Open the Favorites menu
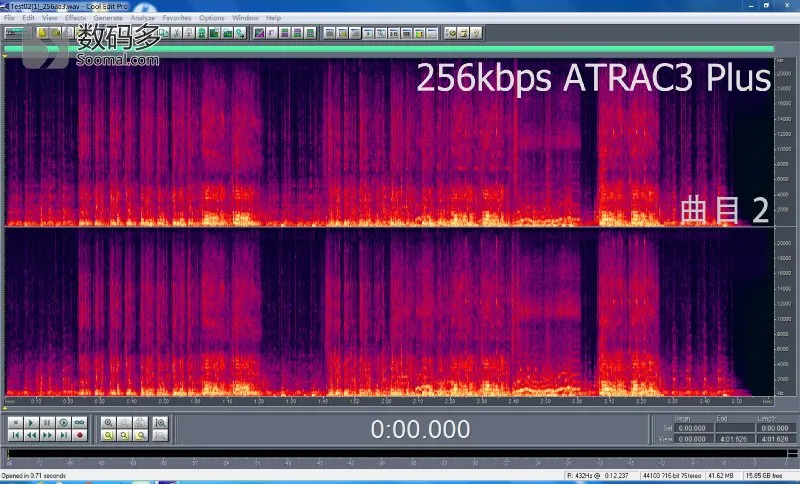The width and height of the screenshot is (800, 484). [x=177, y=18]
